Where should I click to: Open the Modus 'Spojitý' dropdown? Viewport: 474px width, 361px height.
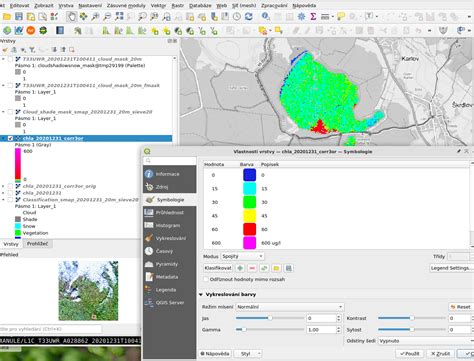pos(242,256)
